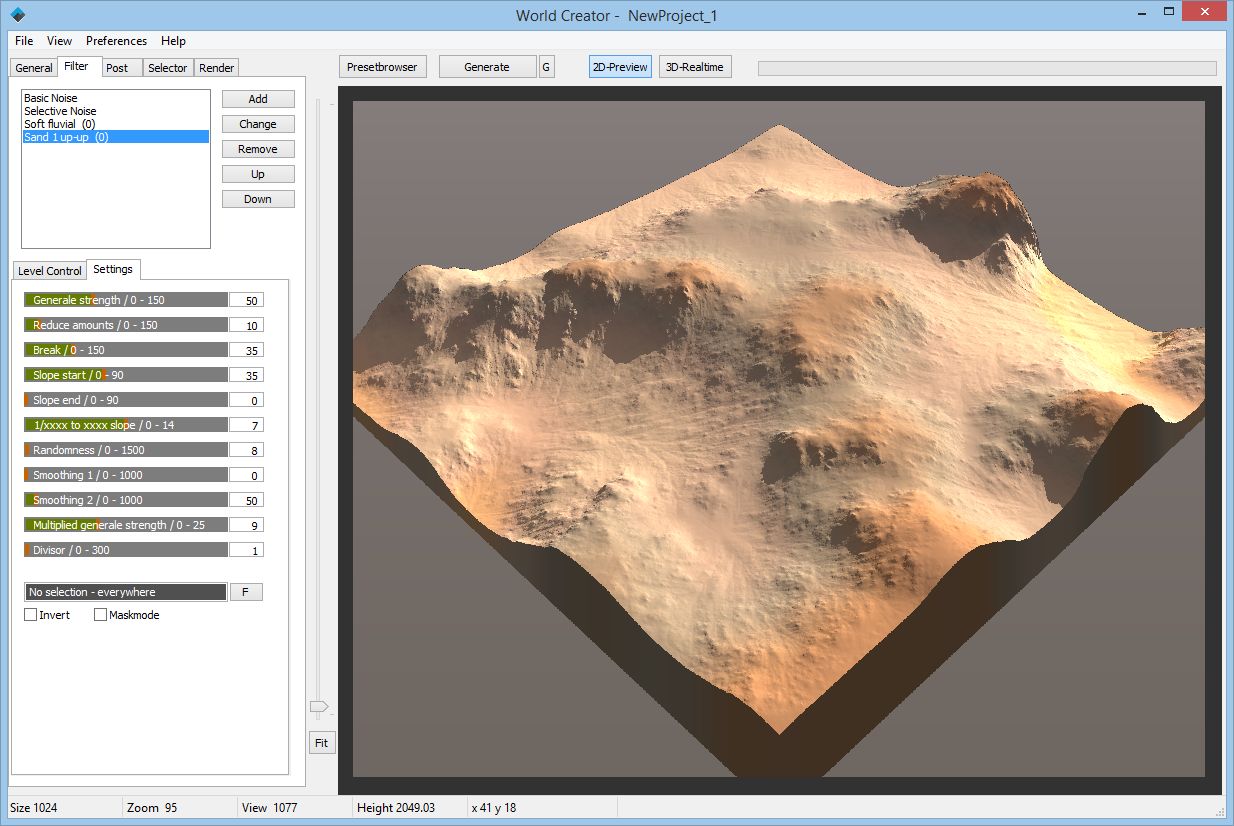This screenshot has height=826, width=1234.
Task: Remove the selected filter
Action: (257, 148)
